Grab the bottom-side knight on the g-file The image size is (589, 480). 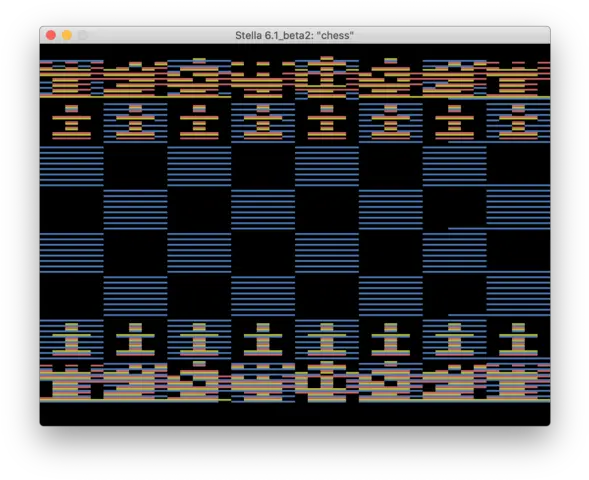pyautogui.click(x=455, y=382)
